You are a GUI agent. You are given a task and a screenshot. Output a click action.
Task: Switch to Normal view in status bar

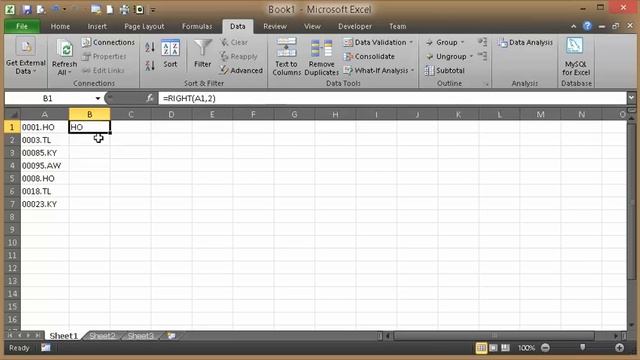(x=481, y=348)
